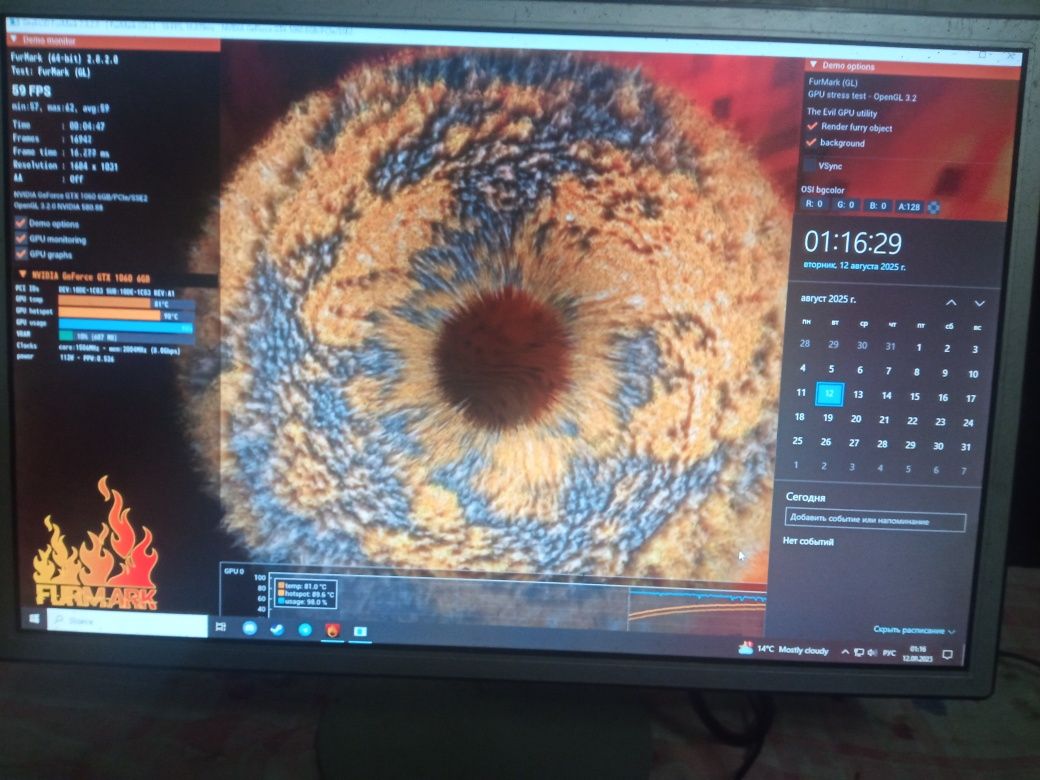
Task: Click the taskbar clock showing 01:16
Action: (x=919, y=654)
